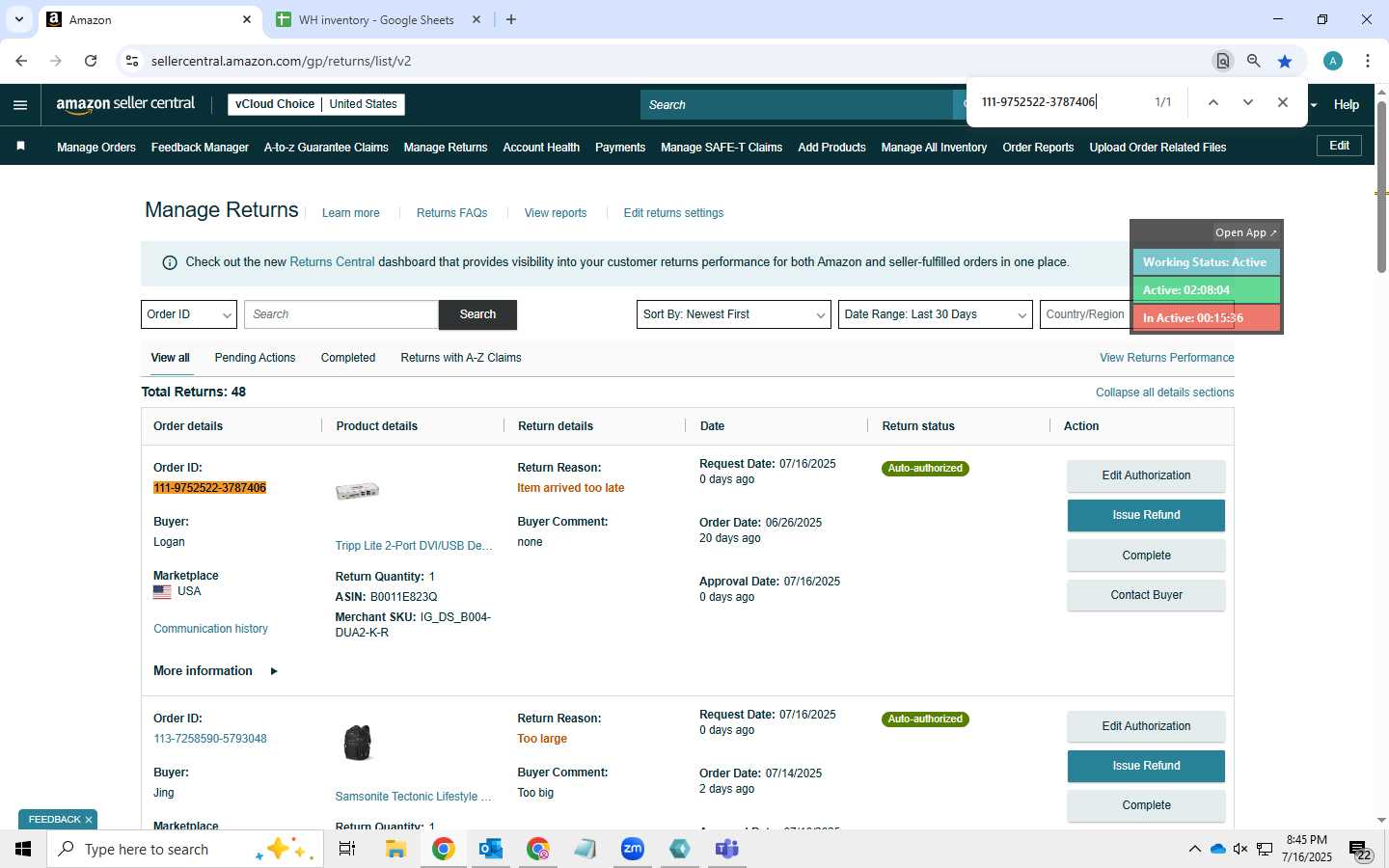
Task: Open the Sort By Newest First dropdown
Action: (734, 314)
